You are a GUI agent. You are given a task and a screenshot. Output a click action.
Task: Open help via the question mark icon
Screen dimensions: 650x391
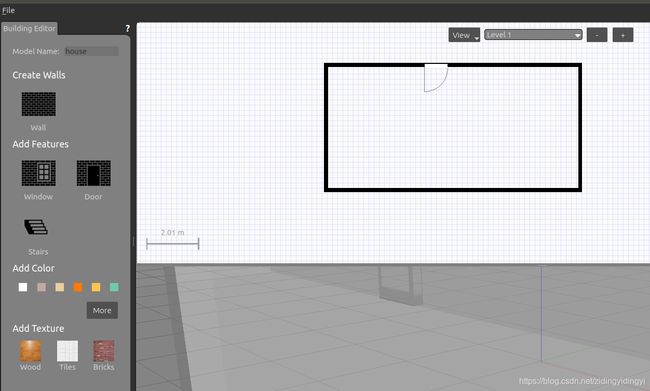pos(127,29)
